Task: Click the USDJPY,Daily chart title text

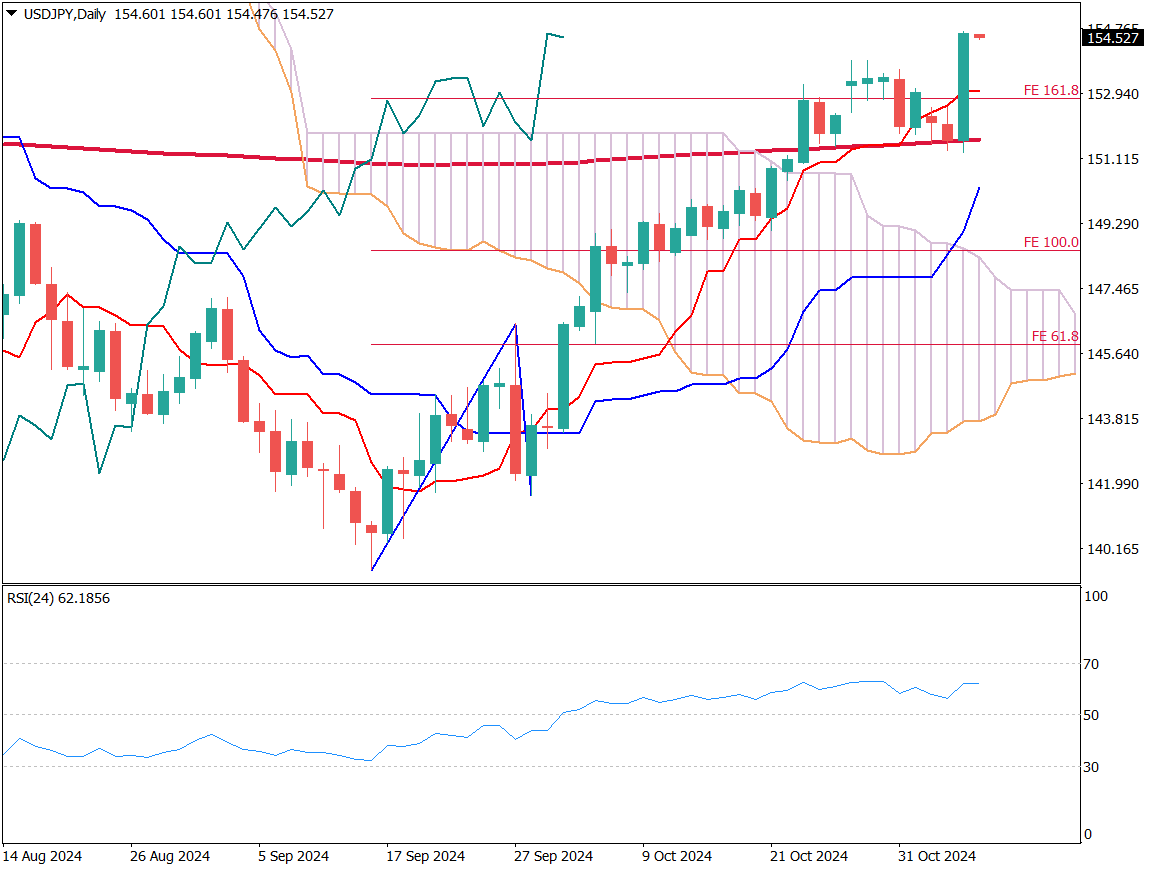Action: 63,14
